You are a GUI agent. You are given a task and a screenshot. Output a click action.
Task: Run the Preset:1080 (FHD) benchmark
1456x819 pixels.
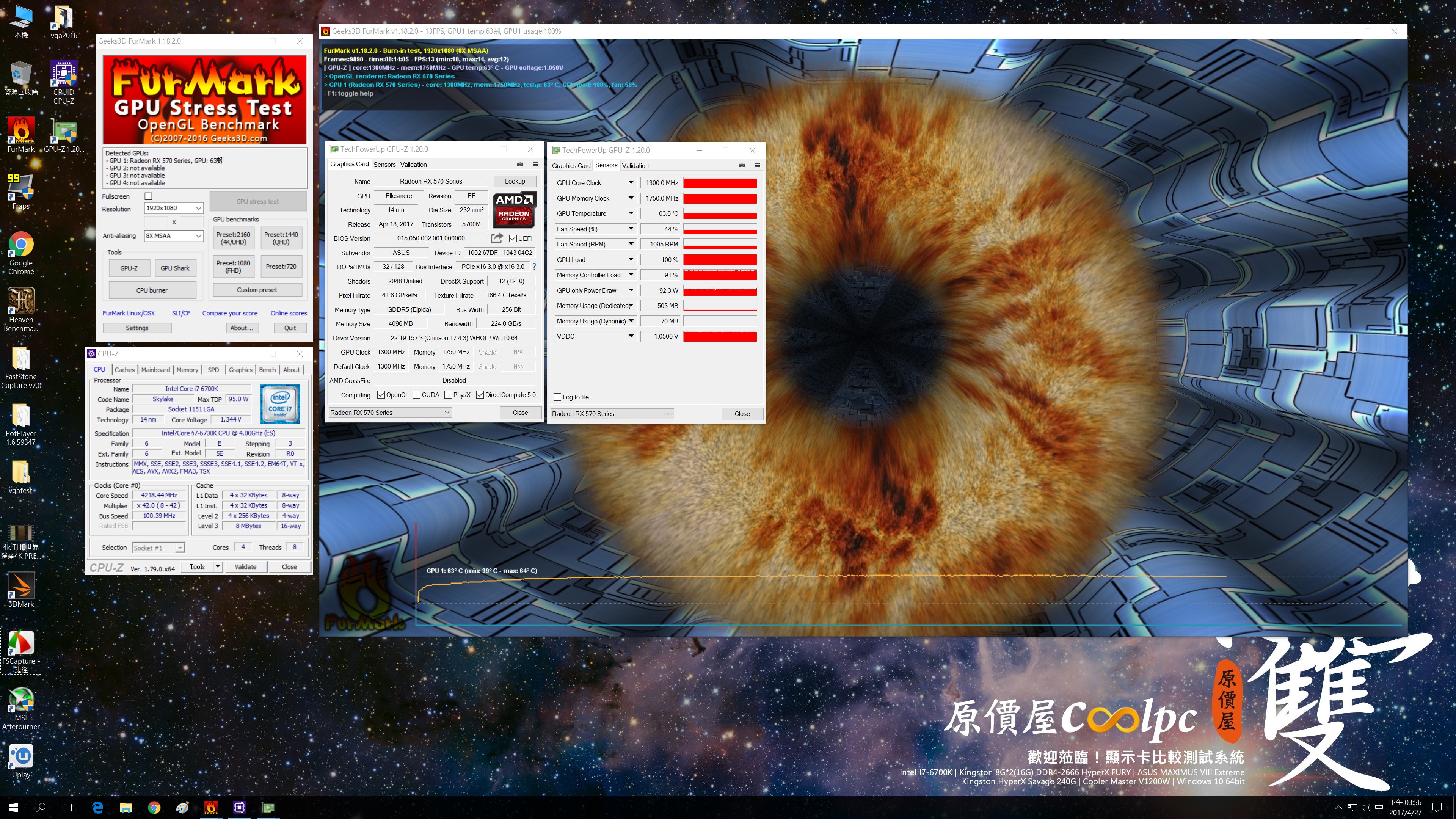pyautogui.click(x=234, y=267)
